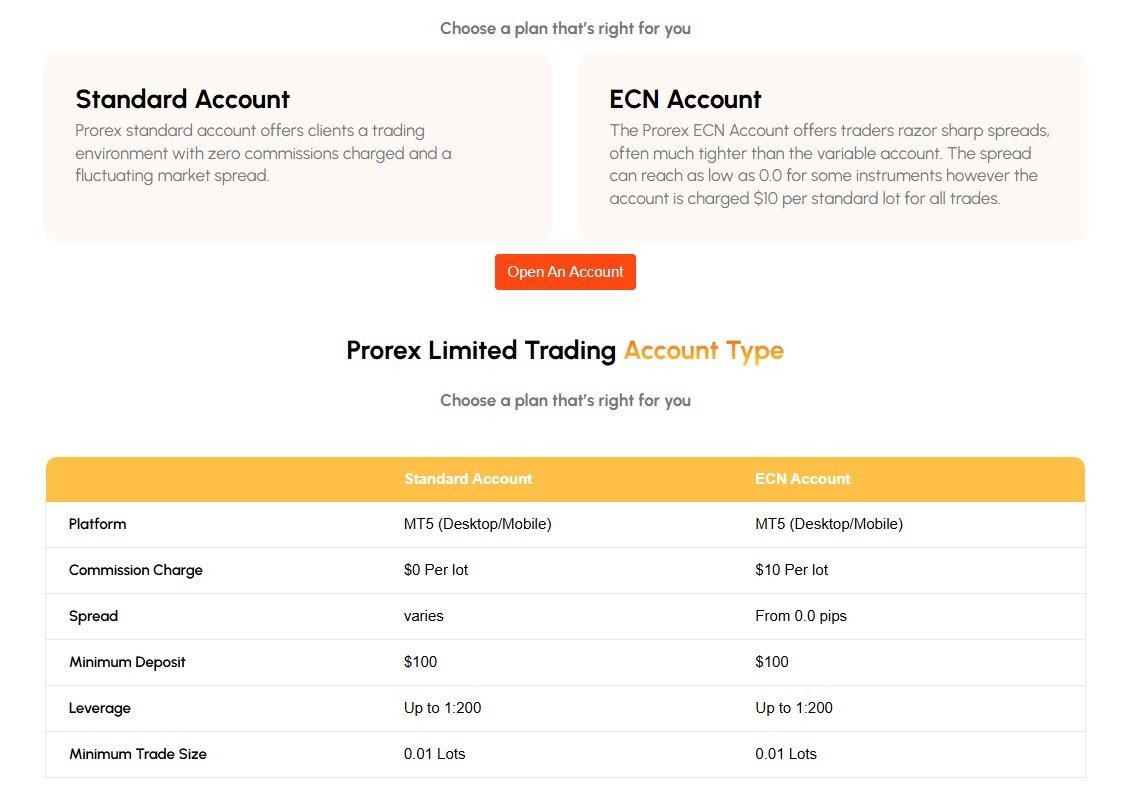The image size is (1133, 799).
Task: Click the varies spread cell
Action: 423,616
